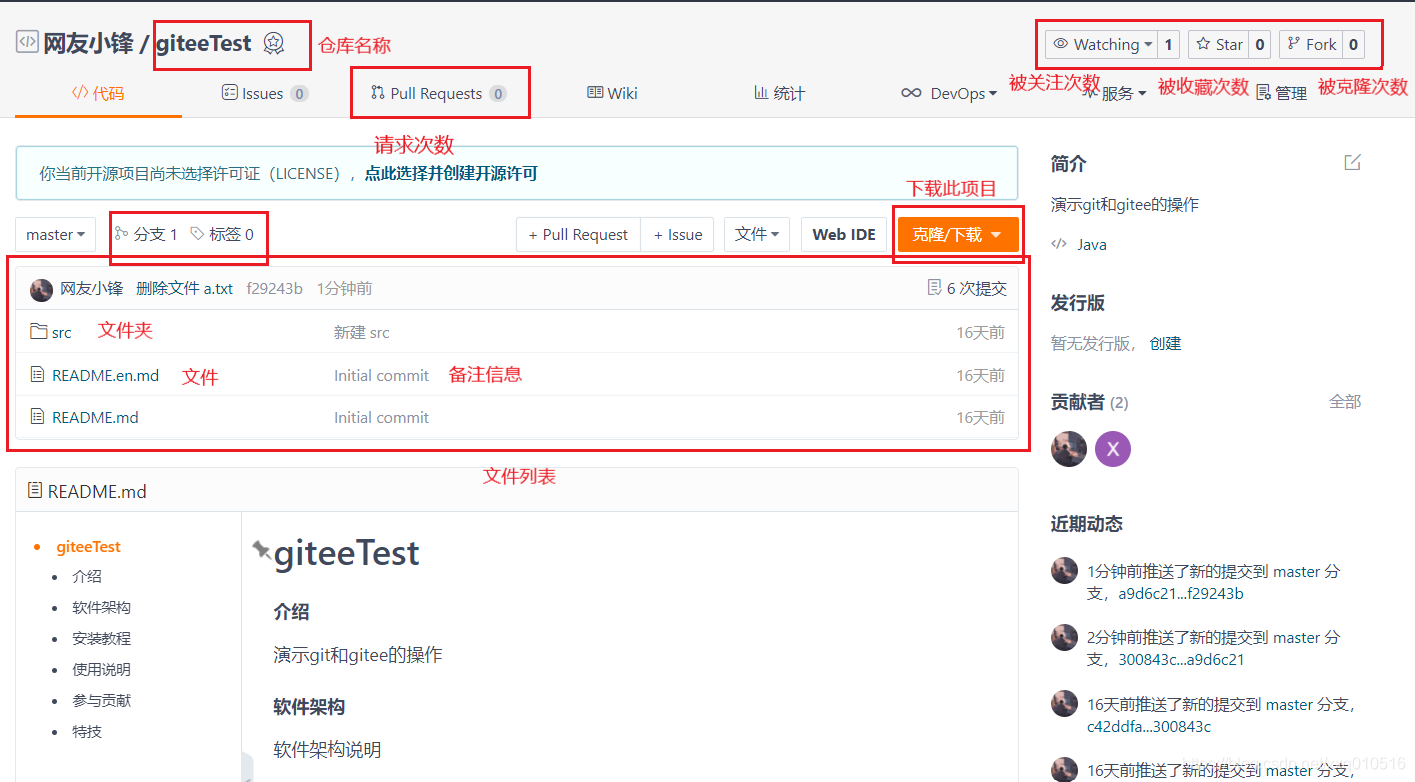The image size is (1415, 782).
Task: Click the purple X contributor avatar
Action: click(x=1113, y=449)
